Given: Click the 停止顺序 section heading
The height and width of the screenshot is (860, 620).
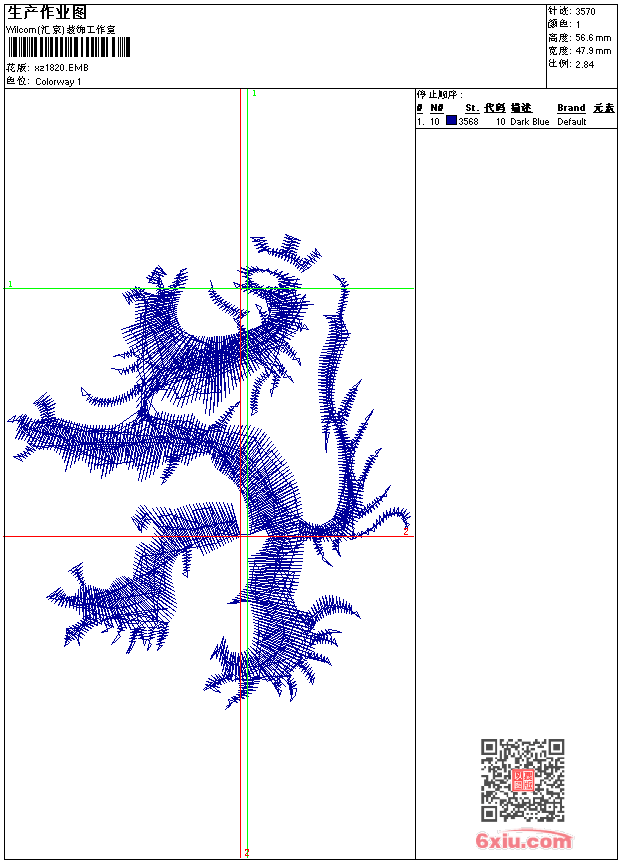Looking at the screenshot, I should [x=439, y=94].
